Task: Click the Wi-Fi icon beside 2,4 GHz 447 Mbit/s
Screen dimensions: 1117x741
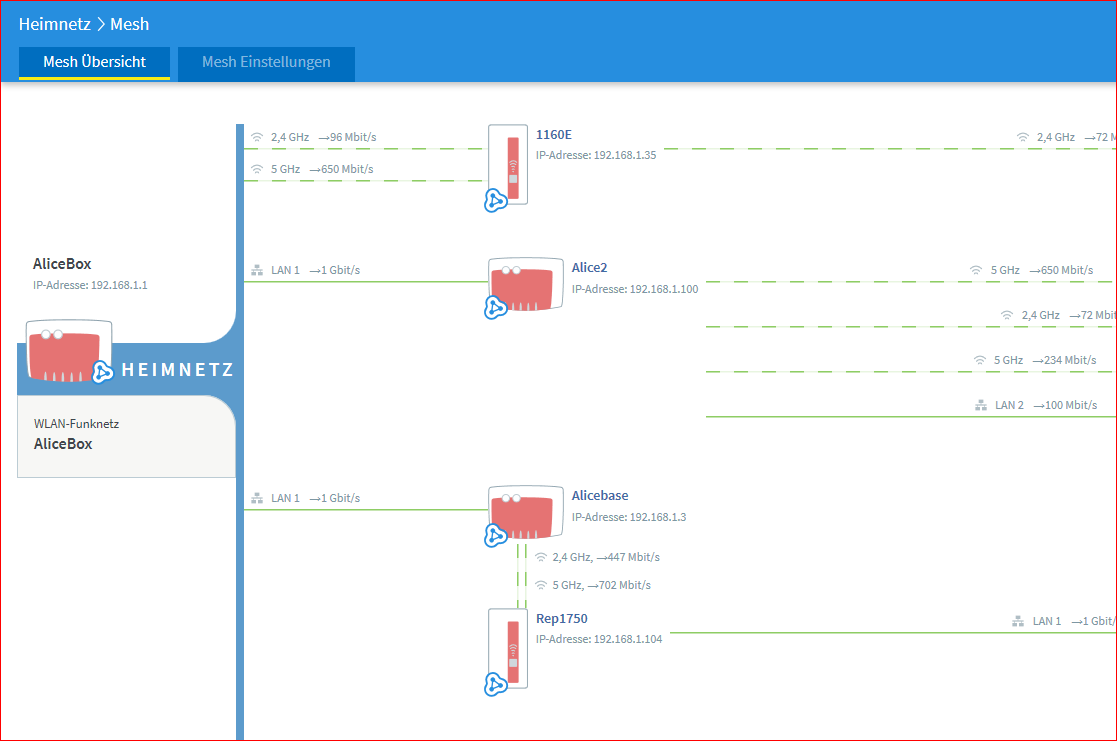Action: (541, 557)
